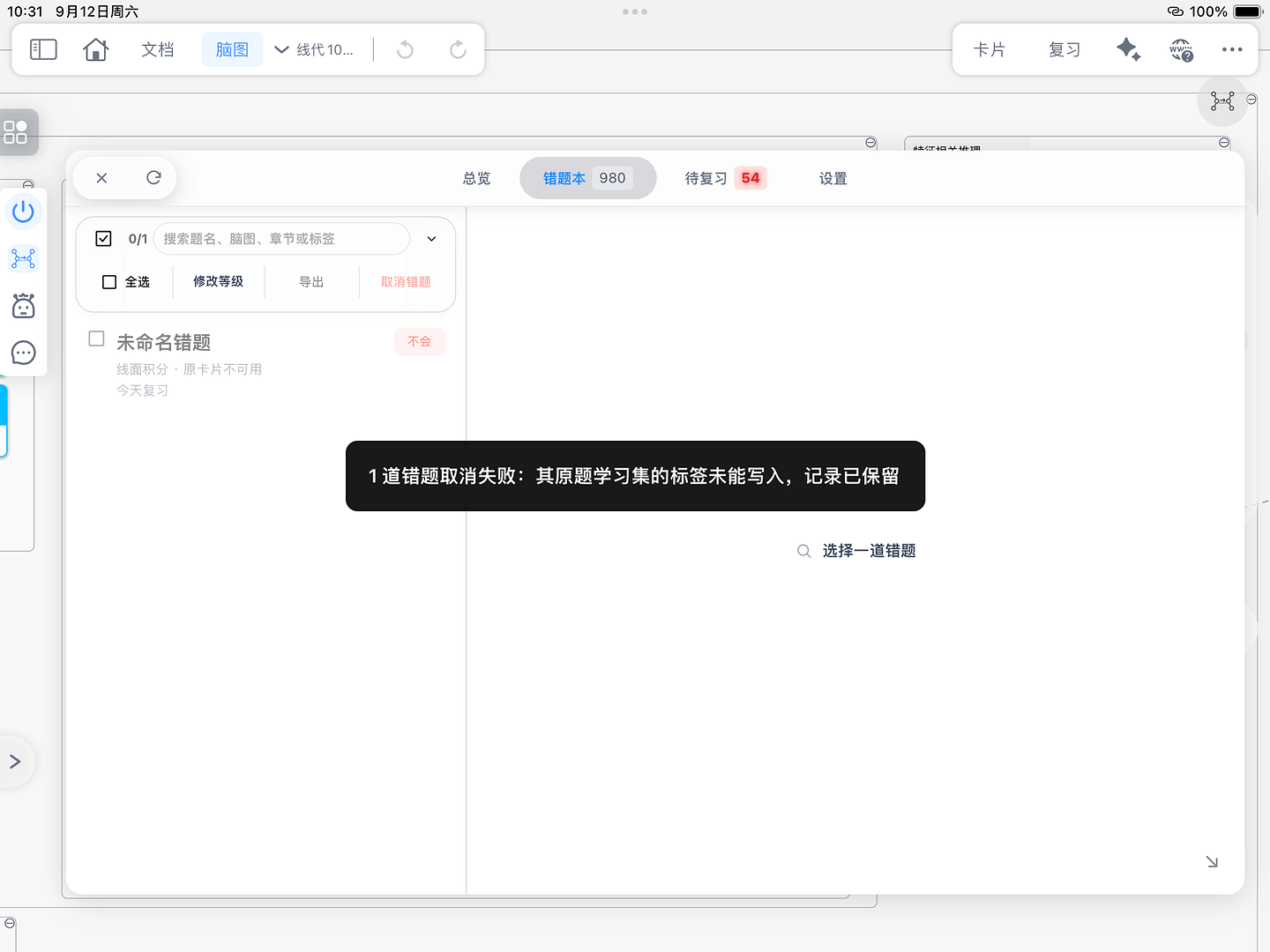Toggle the multi-select mode checkbox beside 0/1
The height and width of the screenshot is (952, 1270).
click(103, 239)
